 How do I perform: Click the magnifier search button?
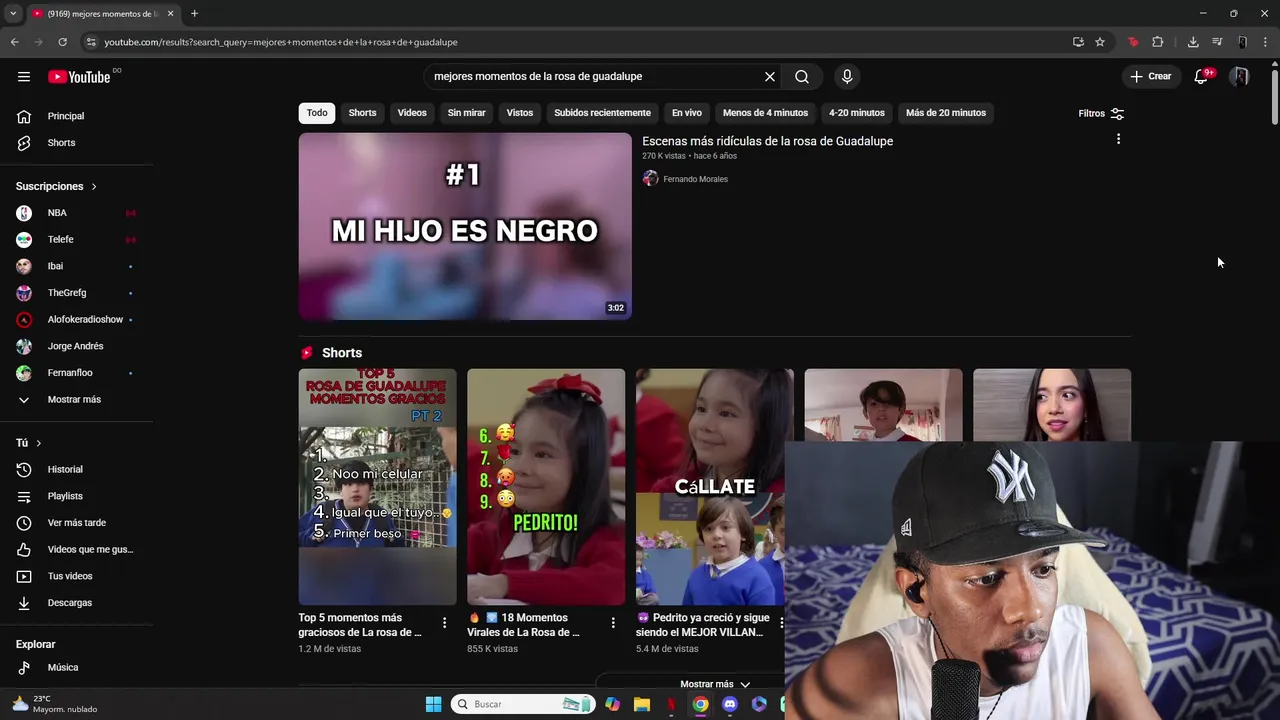point(802,77)
